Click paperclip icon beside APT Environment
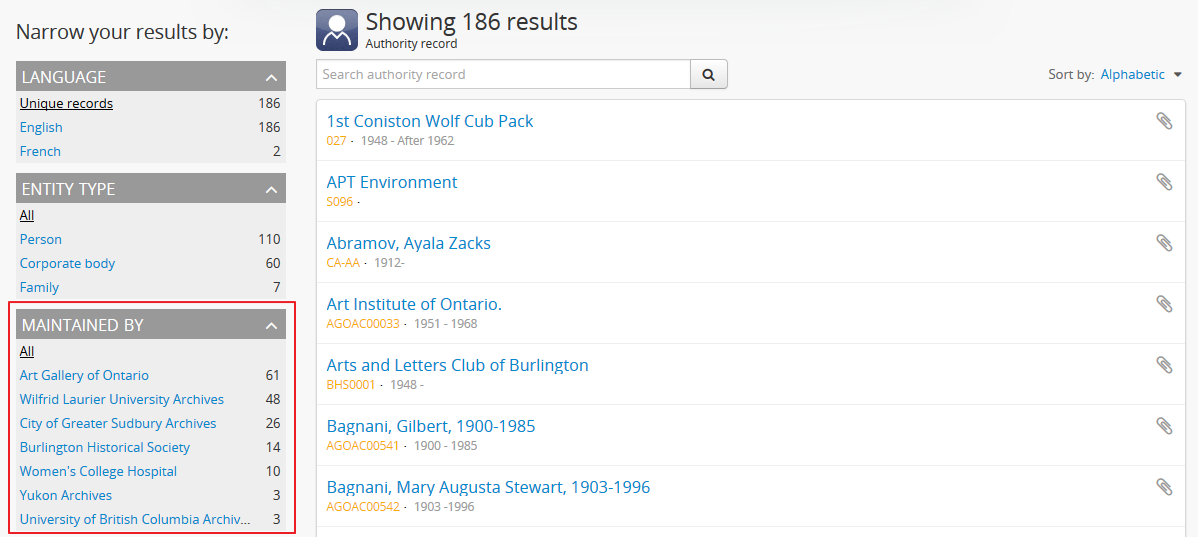Image resolution: width=1198 pixels, height=537 pixels. point(1164,182)
